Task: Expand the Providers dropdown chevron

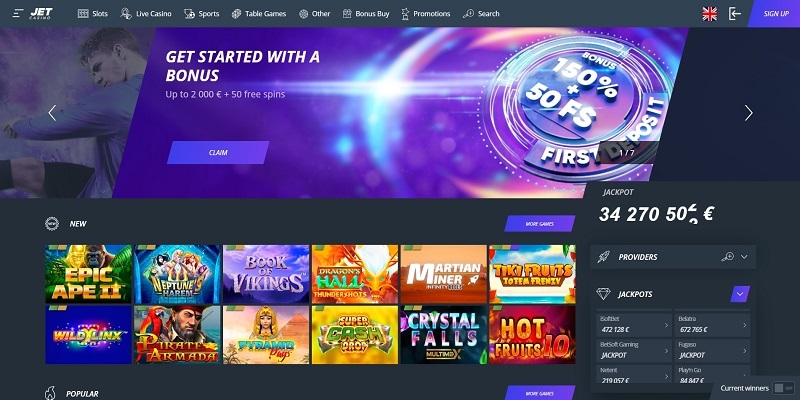Action: point(744,257)
